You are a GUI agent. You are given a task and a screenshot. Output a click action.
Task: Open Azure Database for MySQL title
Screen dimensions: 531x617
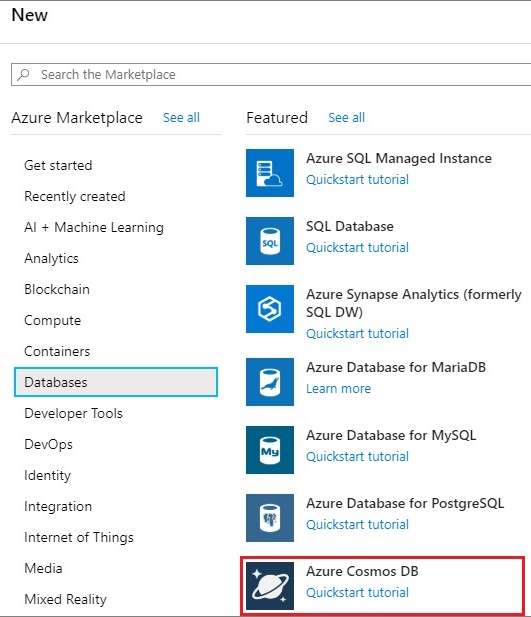tap(391, 435)
